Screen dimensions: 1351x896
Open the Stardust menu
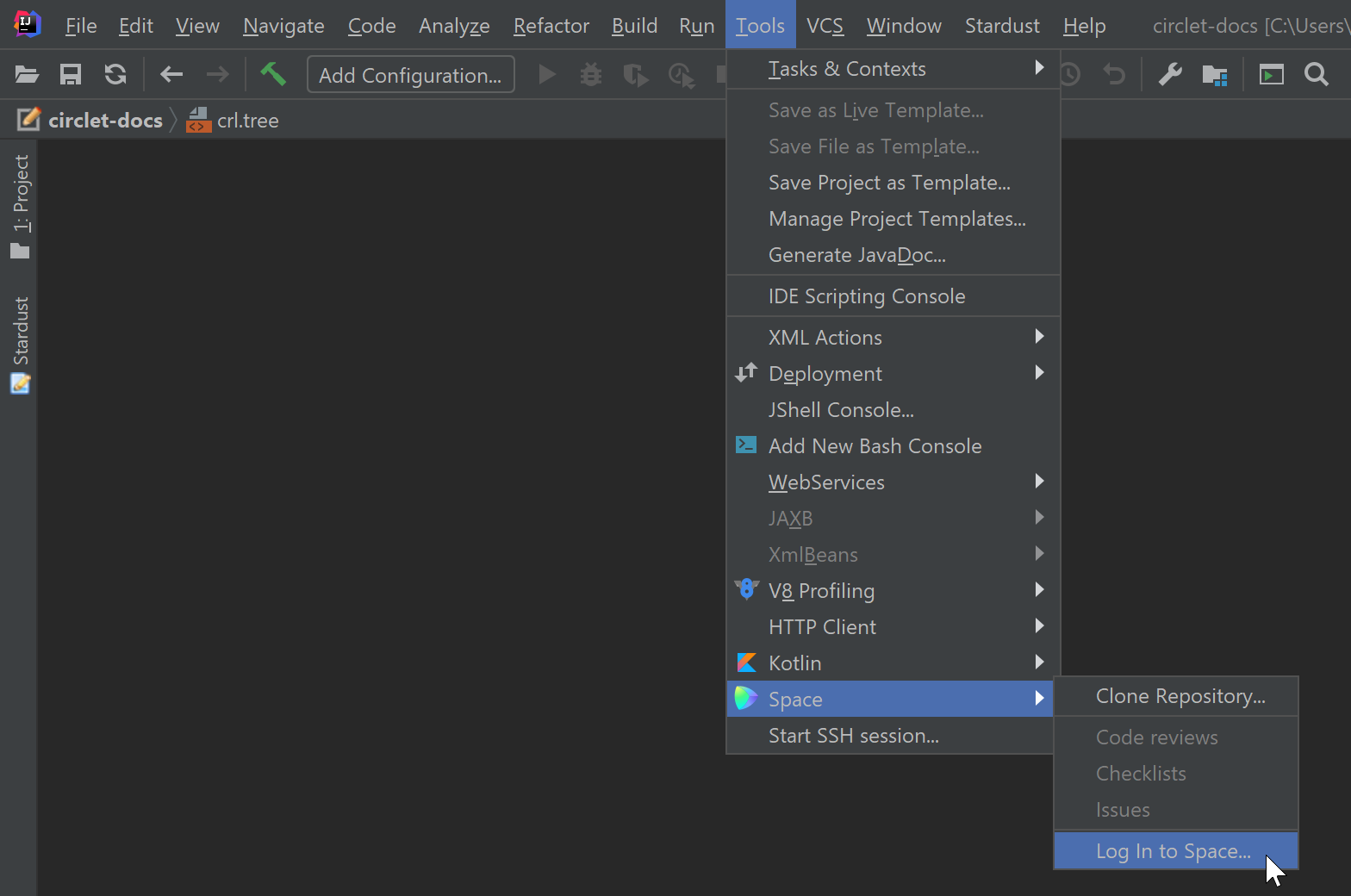(1002, 26)
